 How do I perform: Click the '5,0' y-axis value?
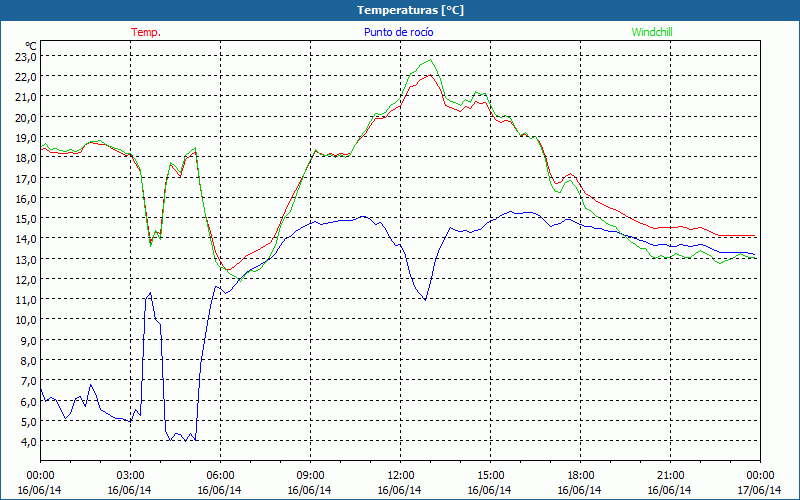(x=29, y=421)
